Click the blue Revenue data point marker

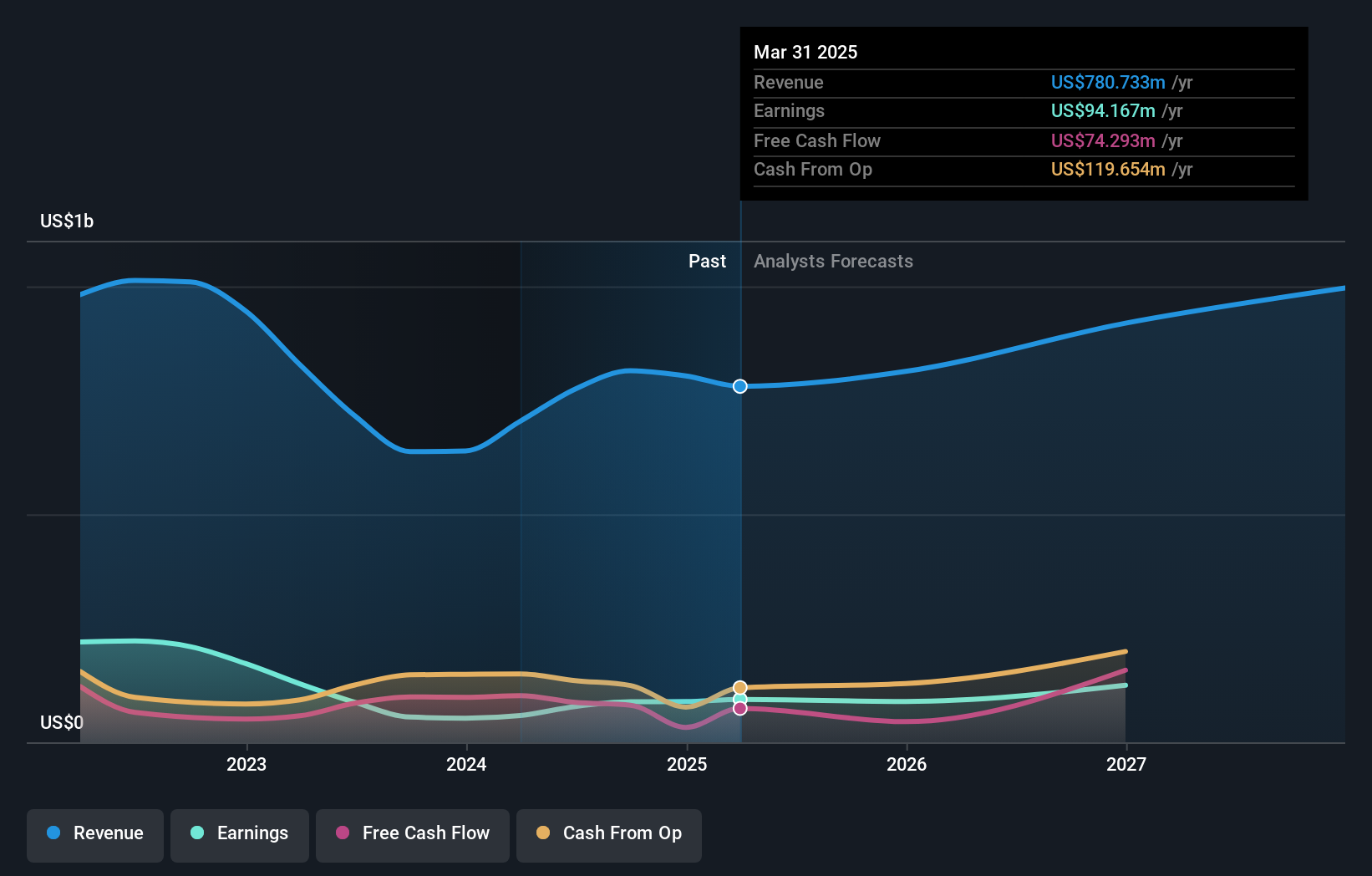coord(740,386)
